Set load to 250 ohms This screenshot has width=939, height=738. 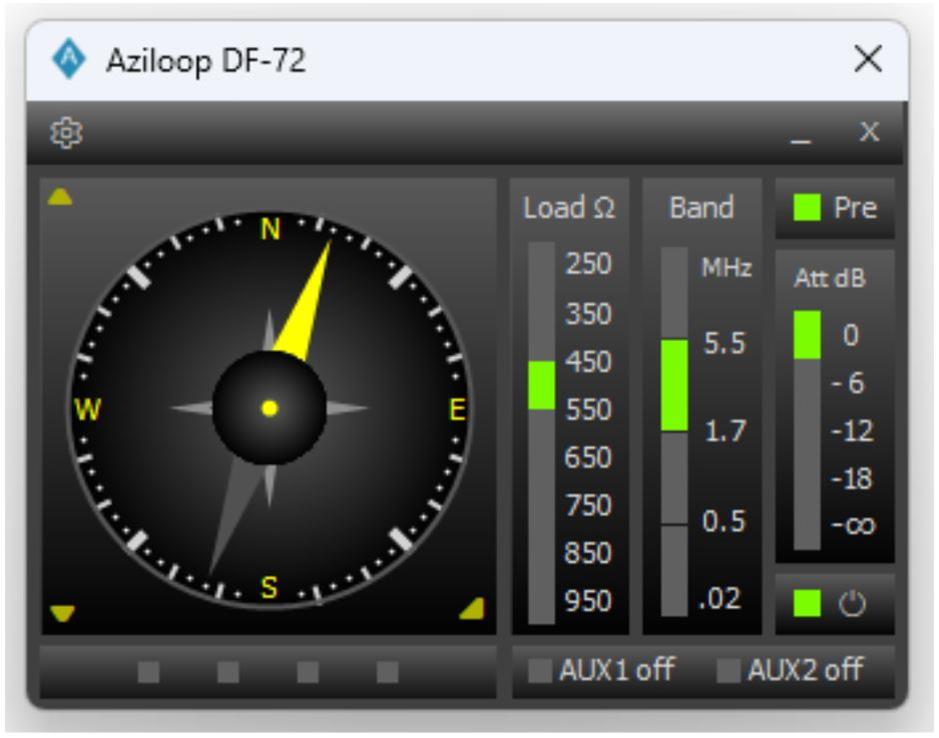(x=588, y=265)
